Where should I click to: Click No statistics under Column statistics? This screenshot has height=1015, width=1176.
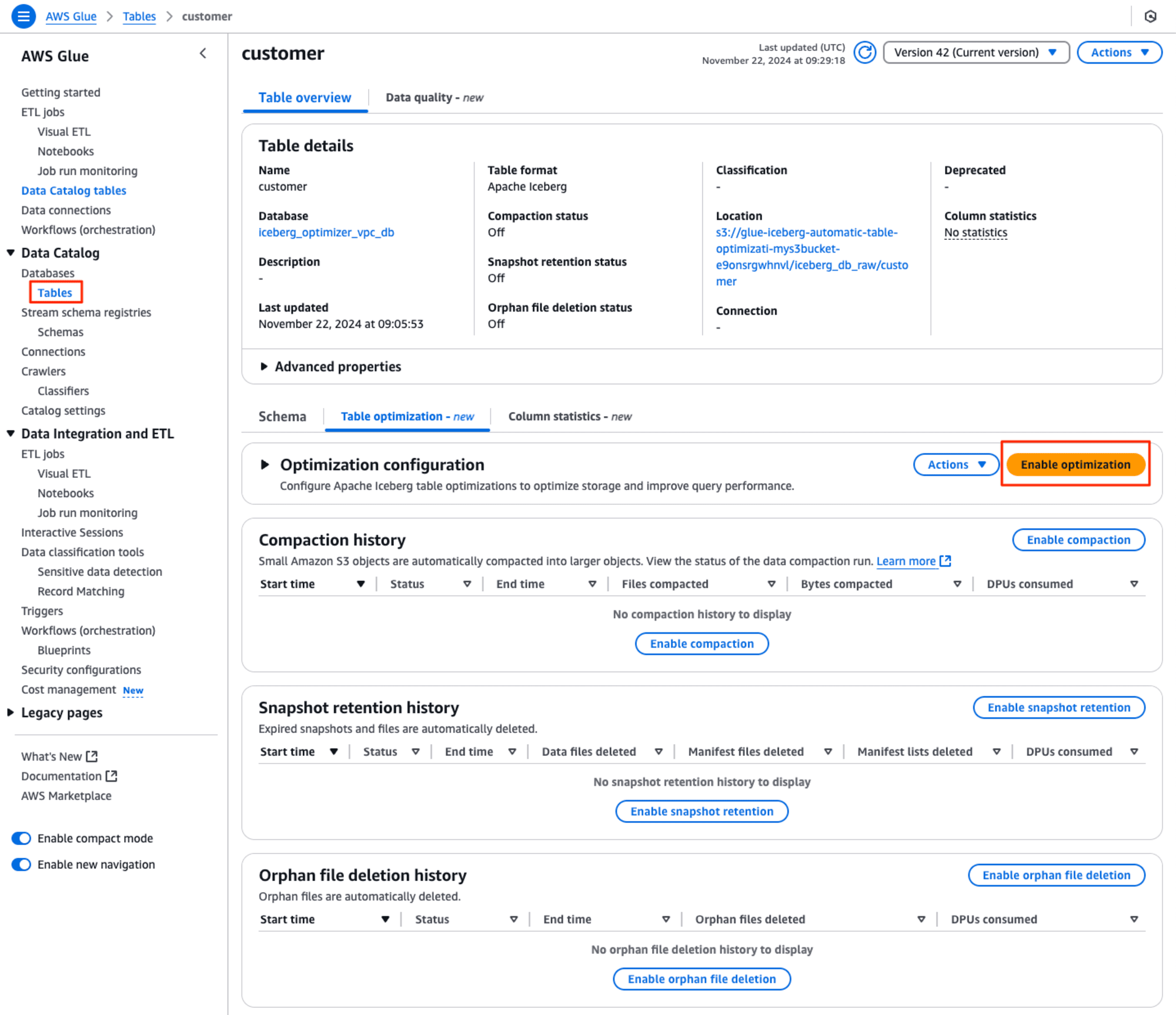click(x=975, y=232)
